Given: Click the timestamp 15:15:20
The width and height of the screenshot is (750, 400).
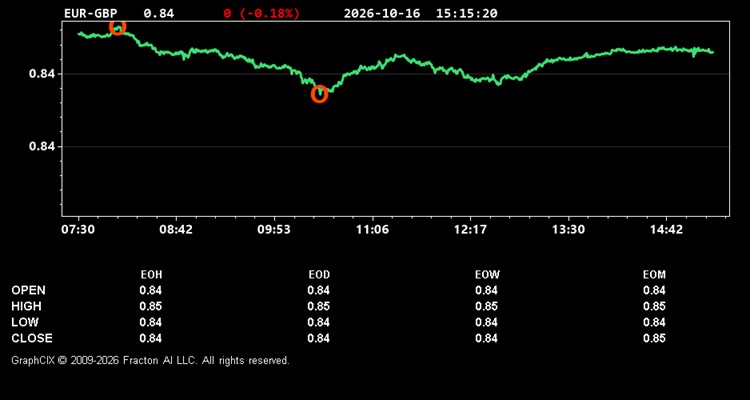Looking at the screenshot, I should click(466, 13).
